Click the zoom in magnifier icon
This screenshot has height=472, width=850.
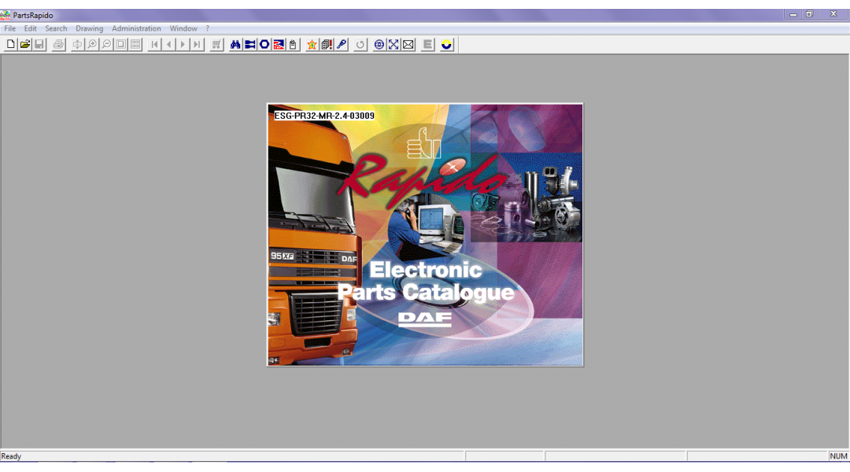coord(92,44)
